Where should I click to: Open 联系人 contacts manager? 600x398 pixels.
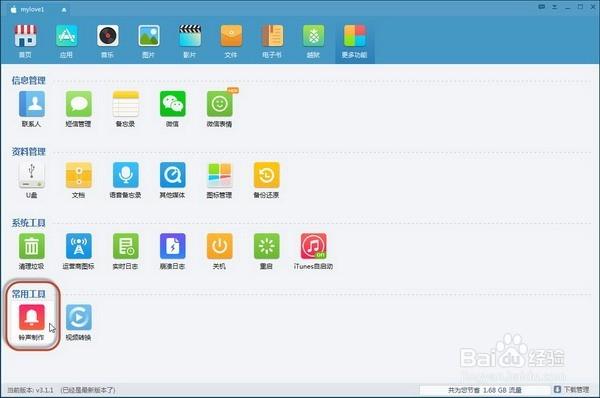(31, 109)
